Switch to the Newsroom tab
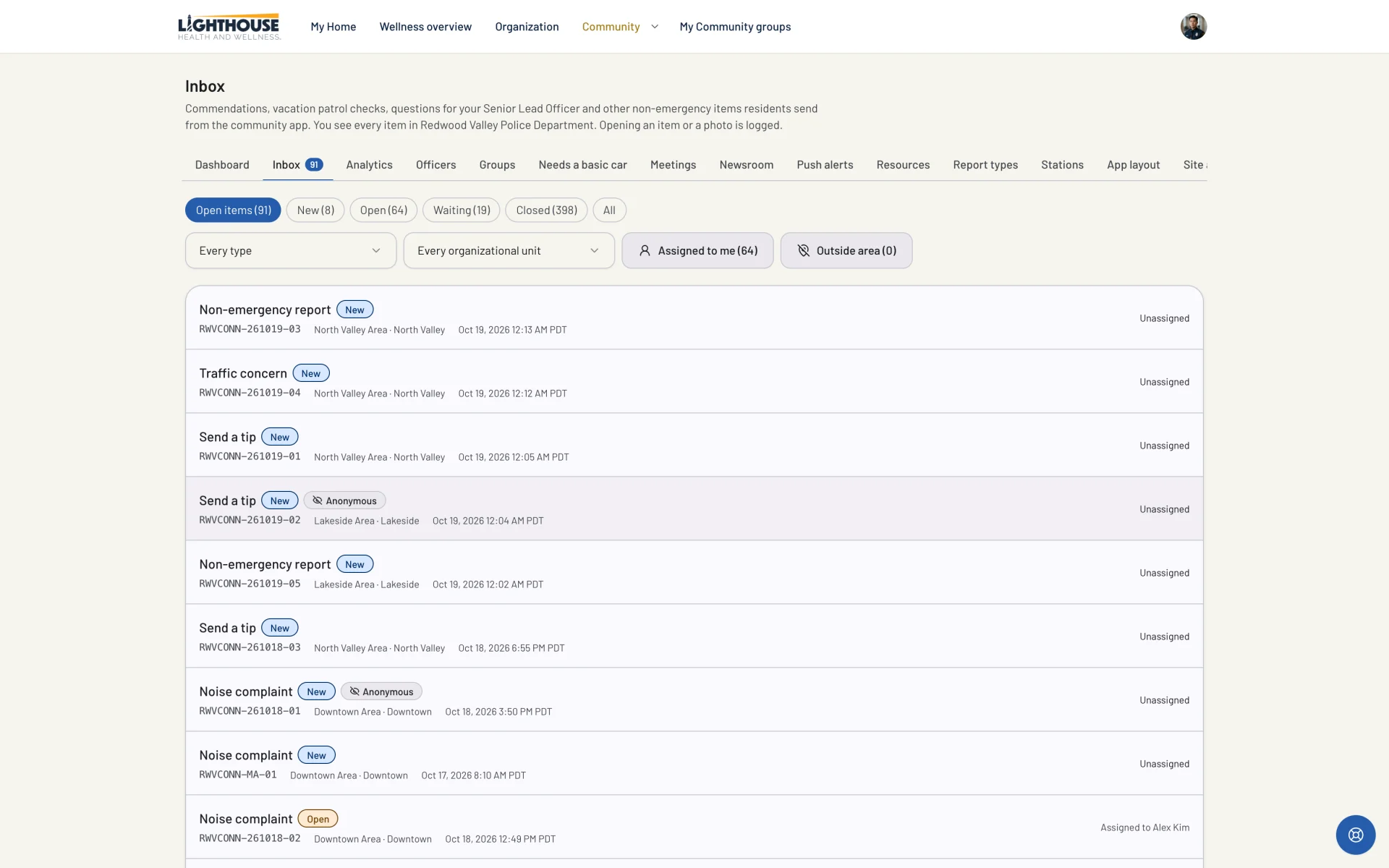Viewport: 1389px width, 868px height. point(746,165)
